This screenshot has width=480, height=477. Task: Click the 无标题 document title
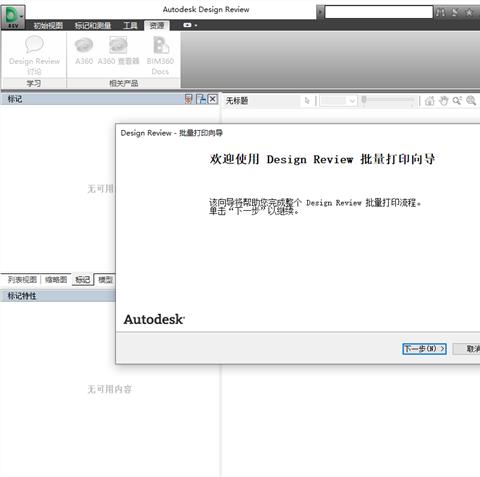[237, 100]
